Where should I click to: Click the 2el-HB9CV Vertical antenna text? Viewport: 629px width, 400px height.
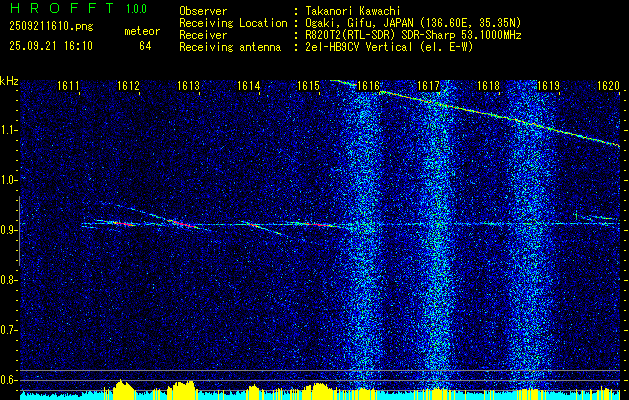[x=390, y=45]
